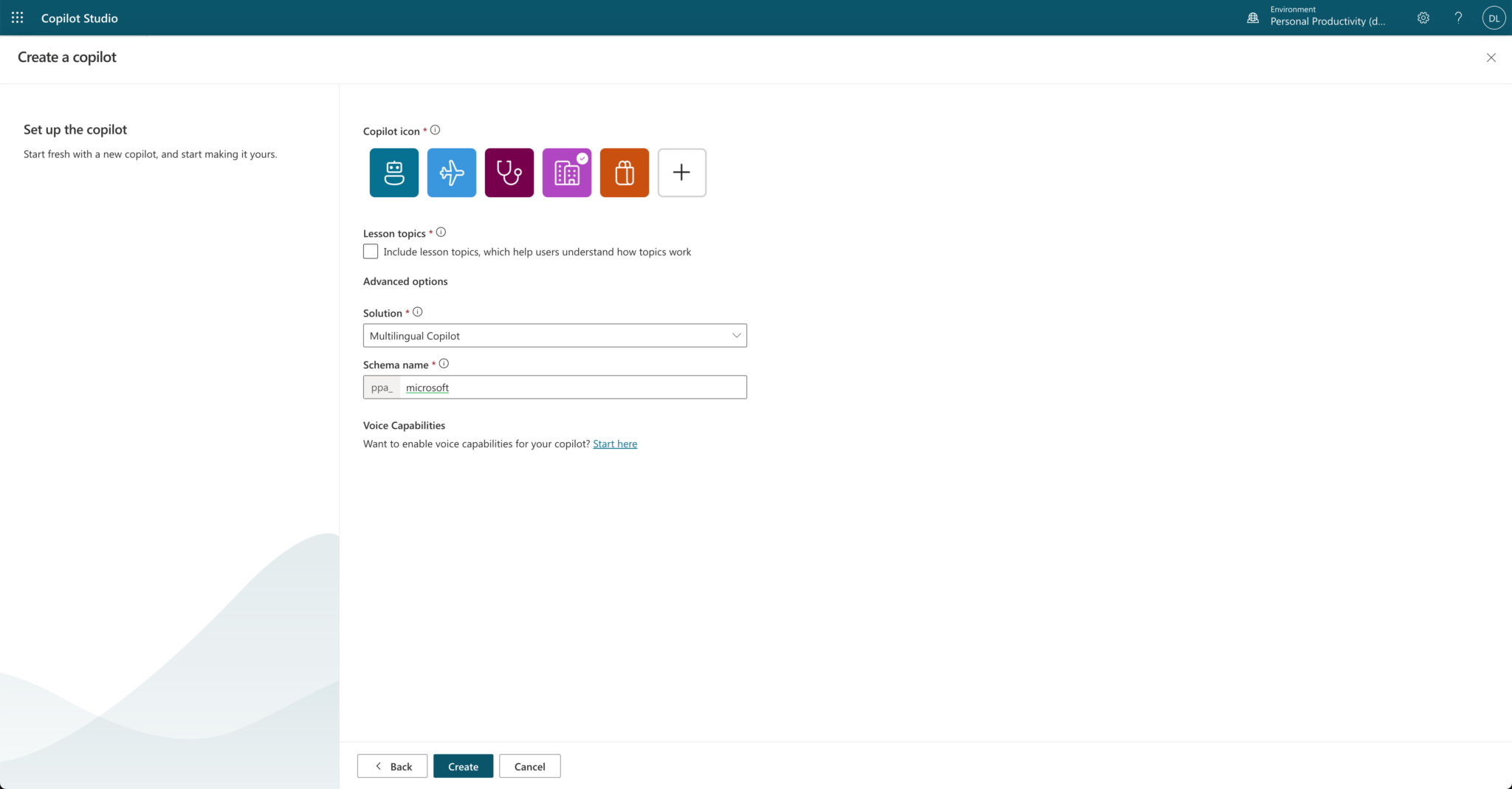Choose the stethoscope copilot icon
Screen dimensions: 1512x789
pyautogui.click(x=509, y=172)
